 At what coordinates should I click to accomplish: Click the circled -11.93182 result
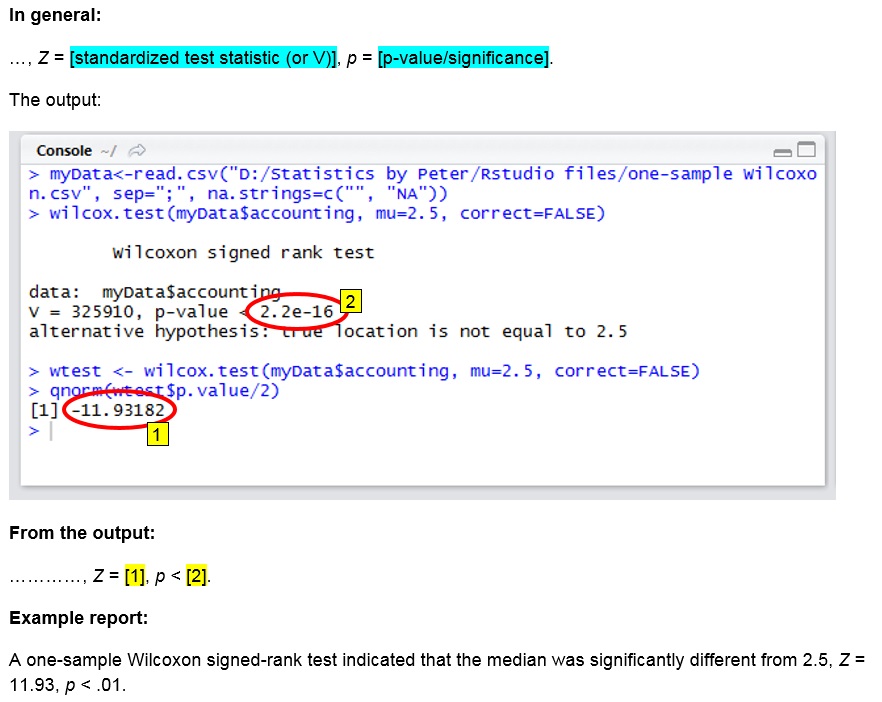[119, 410]
